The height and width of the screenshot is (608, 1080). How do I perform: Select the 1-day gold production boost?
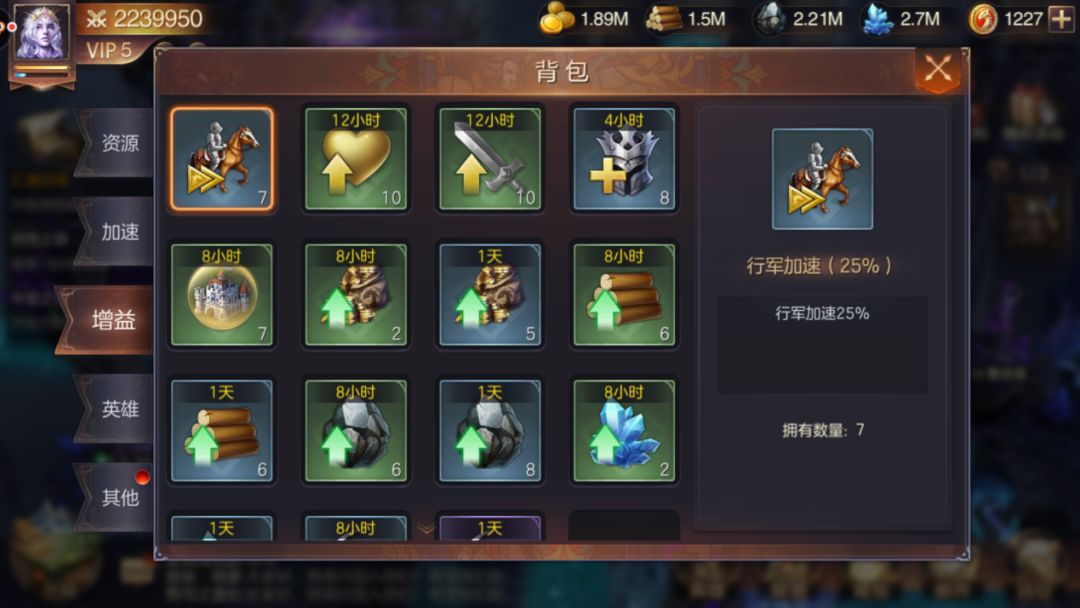tap(490, 295)
